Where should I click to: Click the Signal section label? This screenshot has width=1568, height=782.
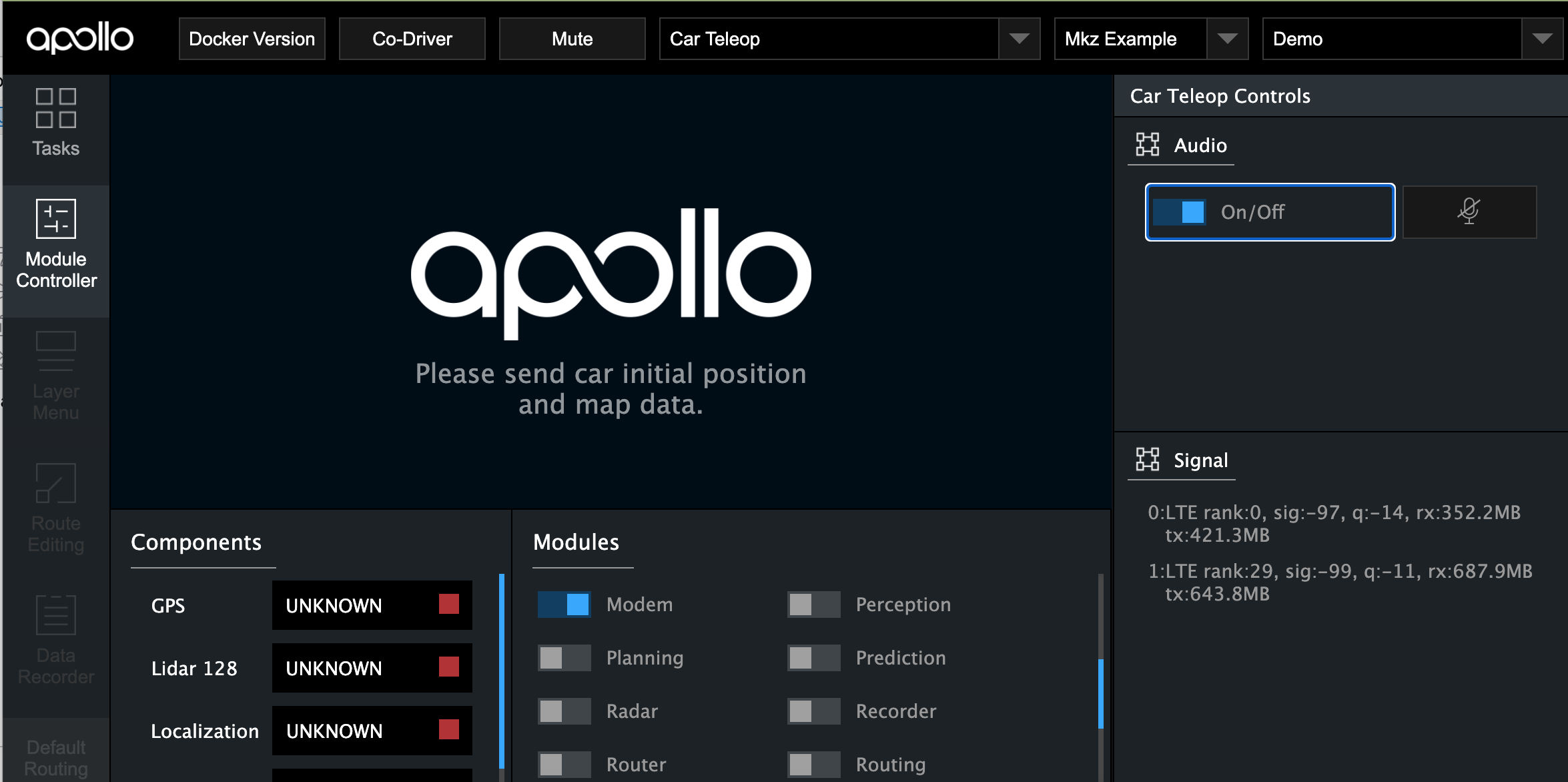pos(1201,460)
